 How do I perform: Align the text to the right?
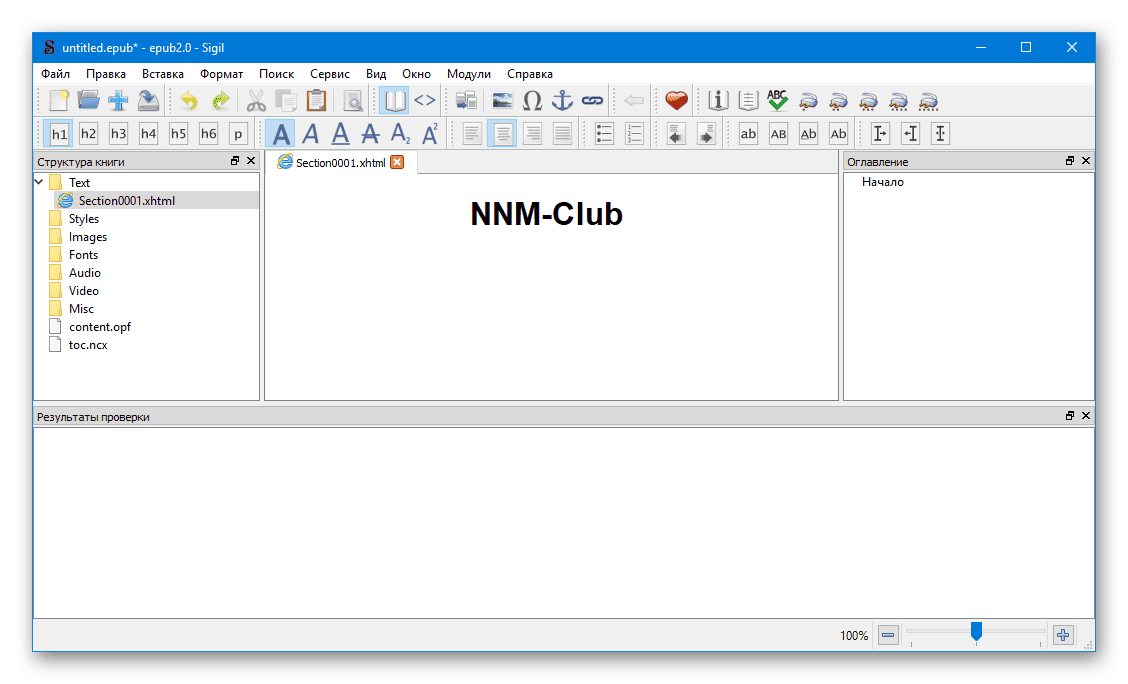pos(532,134)
